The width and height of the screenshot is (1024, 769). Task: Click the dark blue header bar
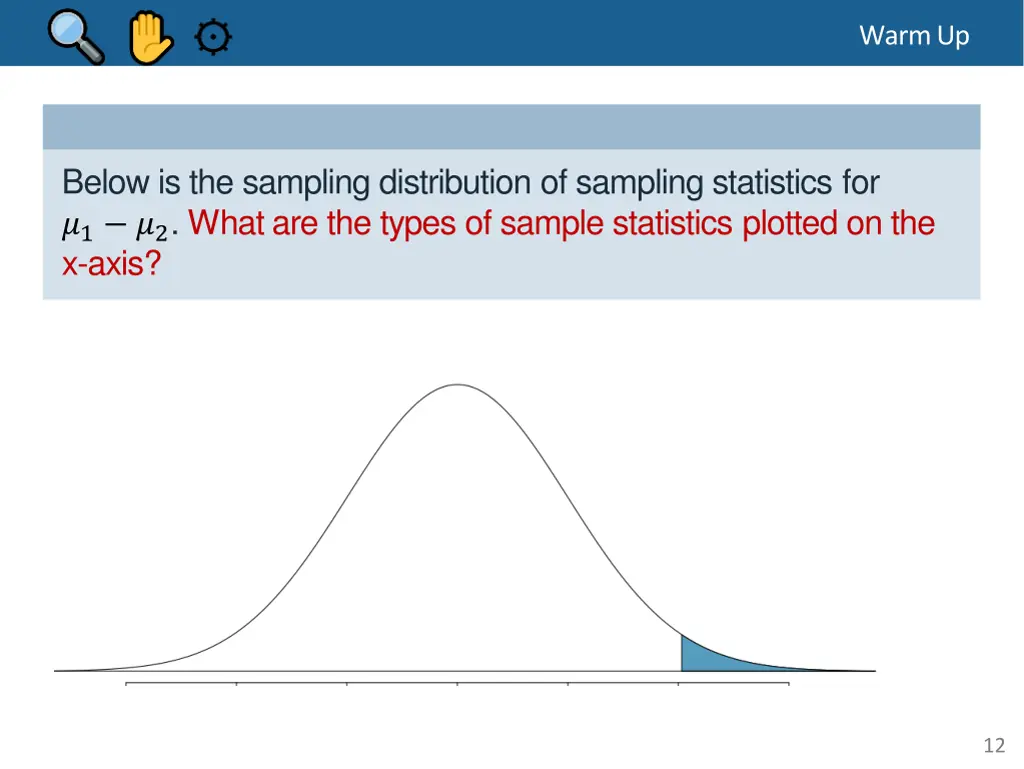point(511,33)
